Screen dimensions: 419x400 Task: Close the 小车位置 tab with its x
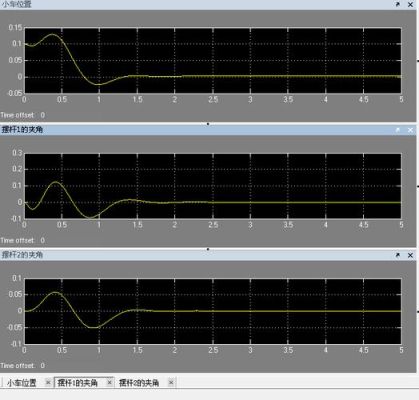point(48,382)
